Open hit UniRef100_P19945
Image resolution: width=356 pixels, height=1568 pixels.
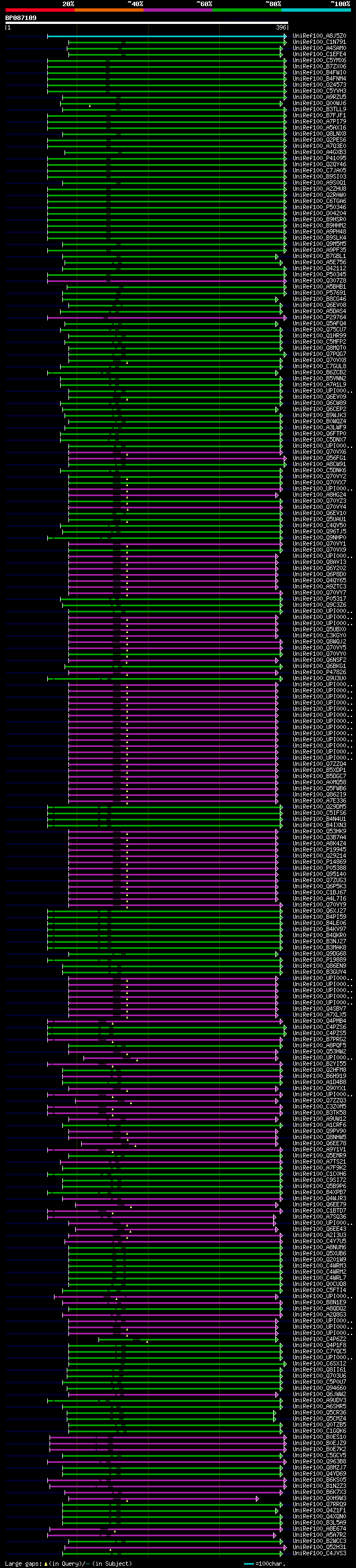[x=319, y=849]
